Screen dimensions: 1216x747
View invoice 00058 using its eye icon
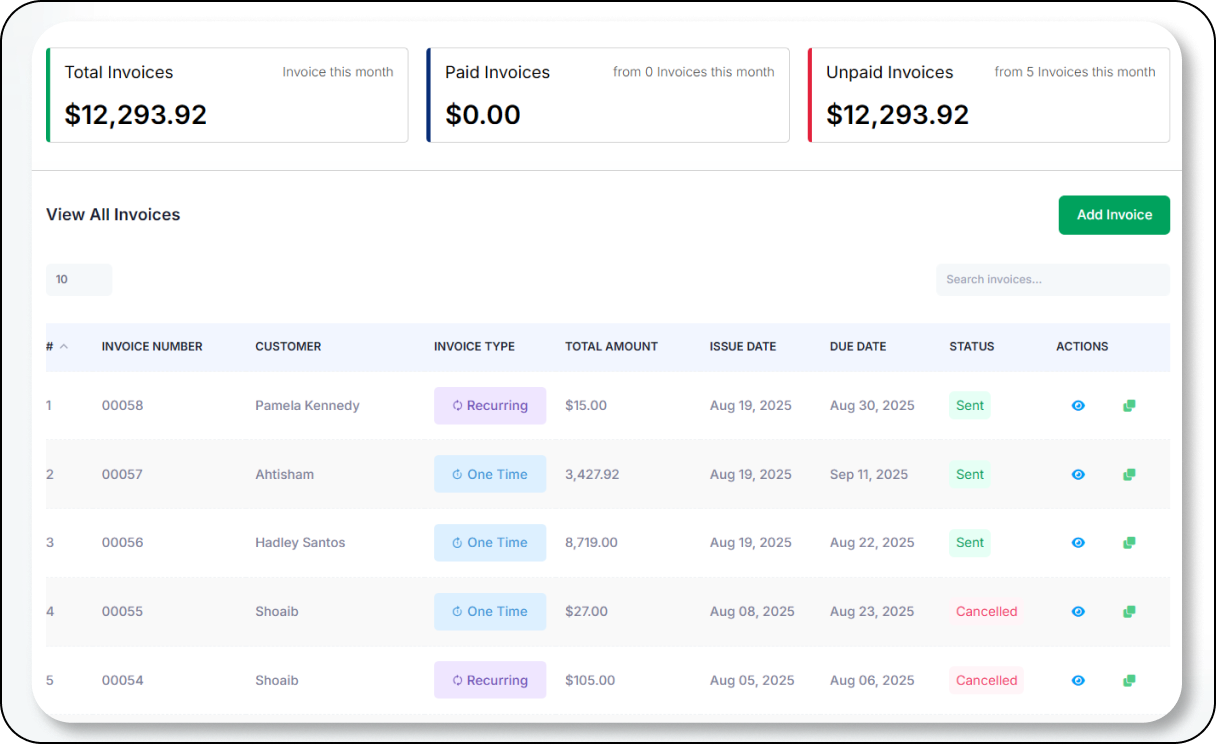click(1078, 406)
